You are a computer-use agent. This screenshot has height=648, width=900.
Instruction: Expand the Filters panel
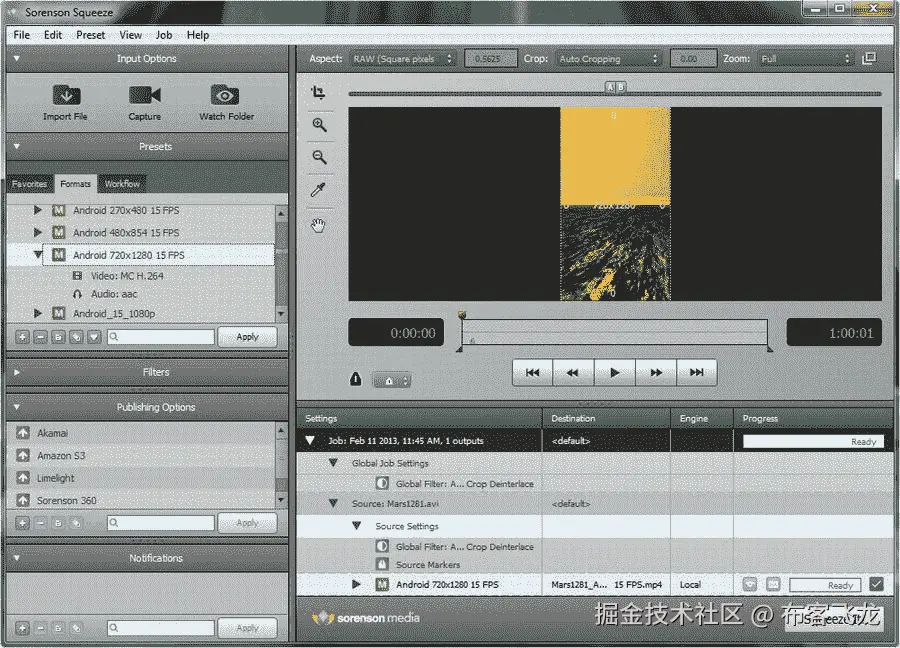coord(17,372)
